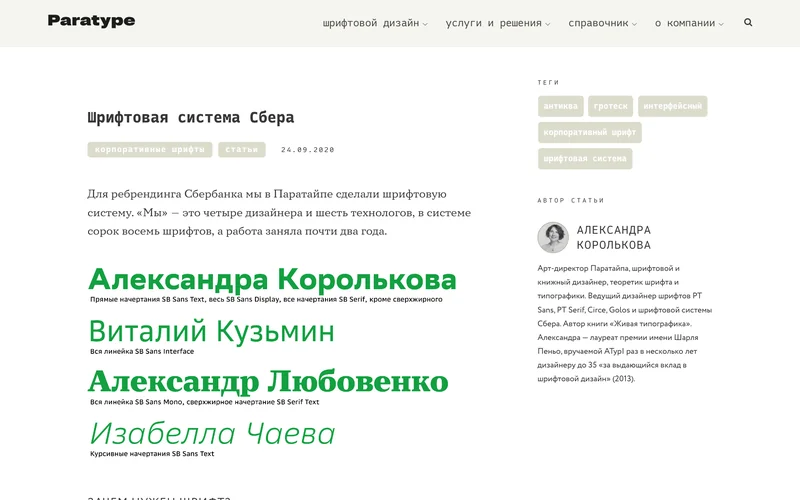Click the author's portrait photo

coord(553,237)
